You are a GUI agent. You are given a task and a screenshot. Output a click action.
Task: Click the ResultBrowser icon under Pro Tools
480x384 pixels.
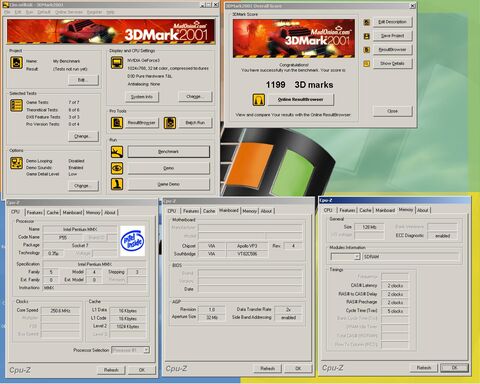(117, 123)
